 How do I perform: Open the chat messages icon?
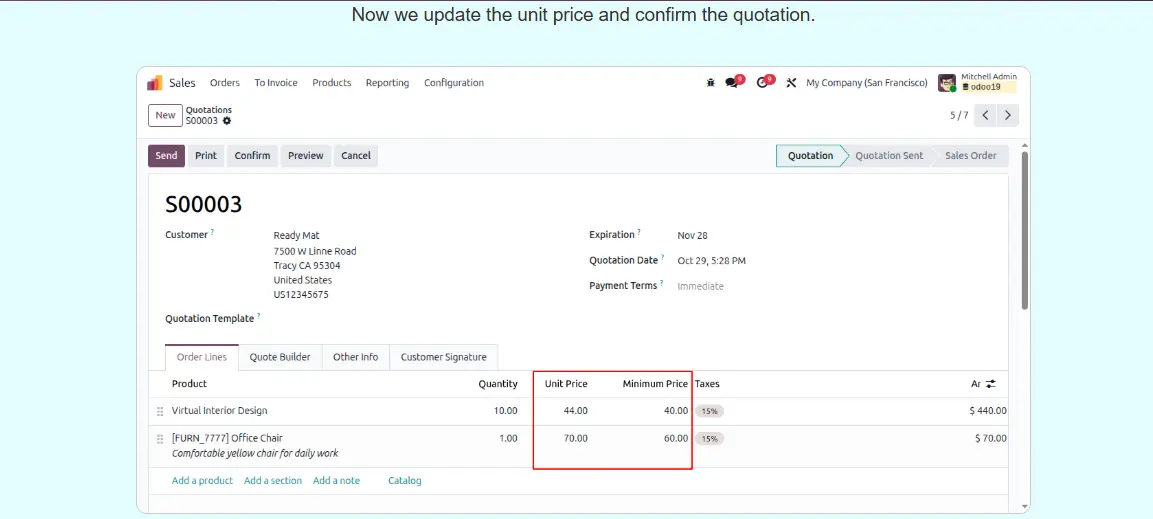click(x=732, y=83)
